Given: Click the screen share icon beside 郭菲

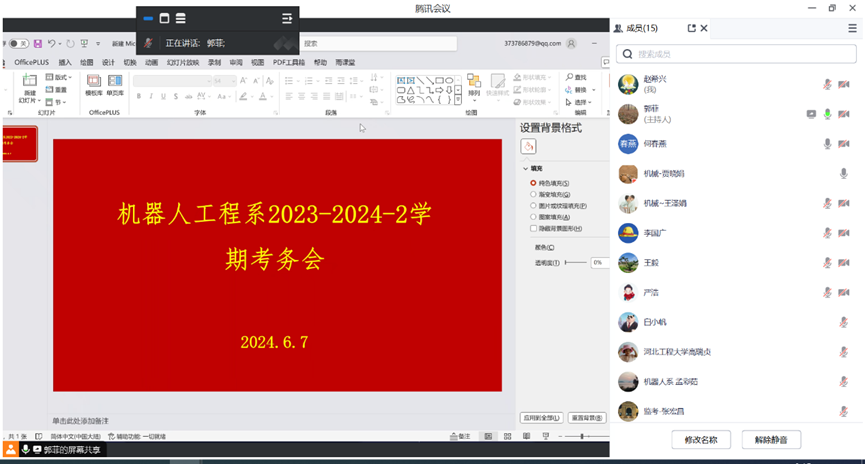Looking at the screenshot, I should (x=811, y=114).
